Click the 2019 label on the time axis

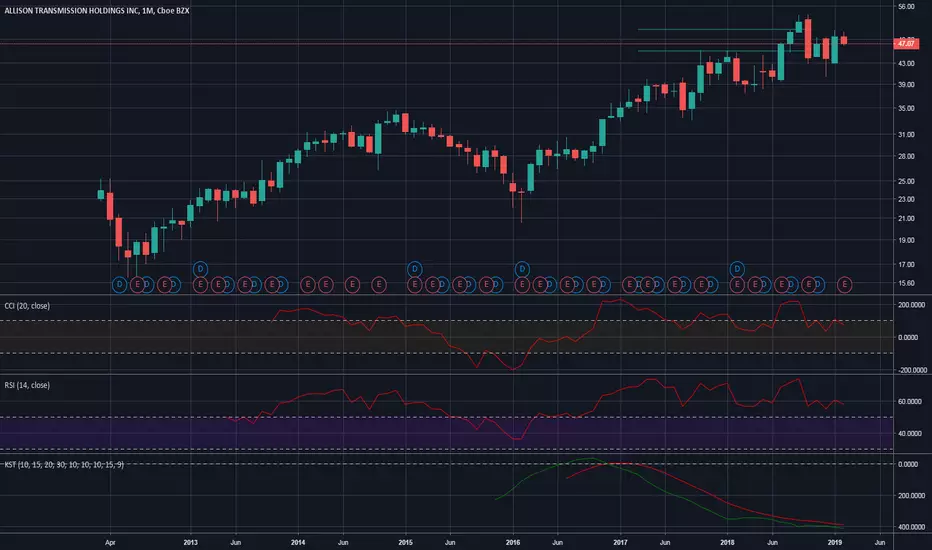tap(835, 542)
